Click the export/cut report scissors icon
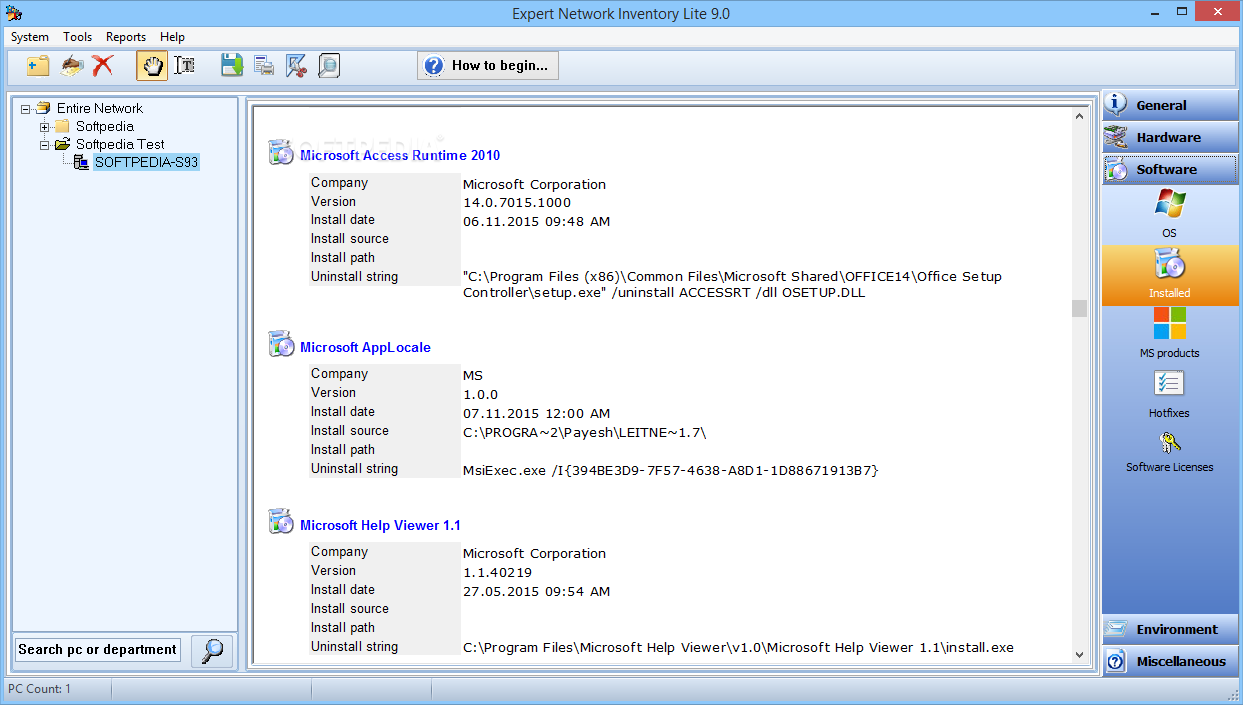Image resolution: width=1243 pixels, height=705 pixels. [x=296, y=66]
